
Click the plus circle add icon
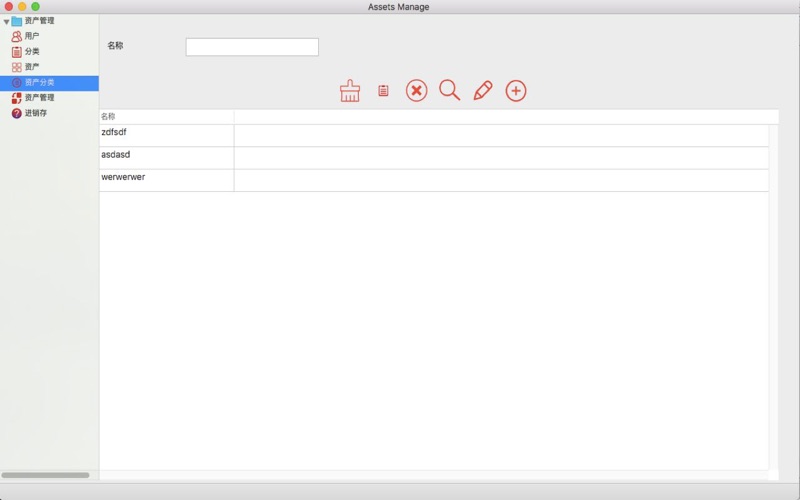[516, 91]
